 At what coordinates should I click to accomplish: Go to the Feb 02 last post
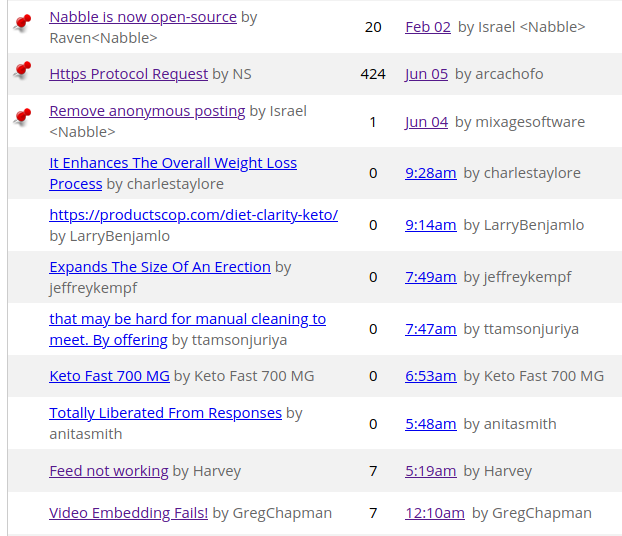428,27
